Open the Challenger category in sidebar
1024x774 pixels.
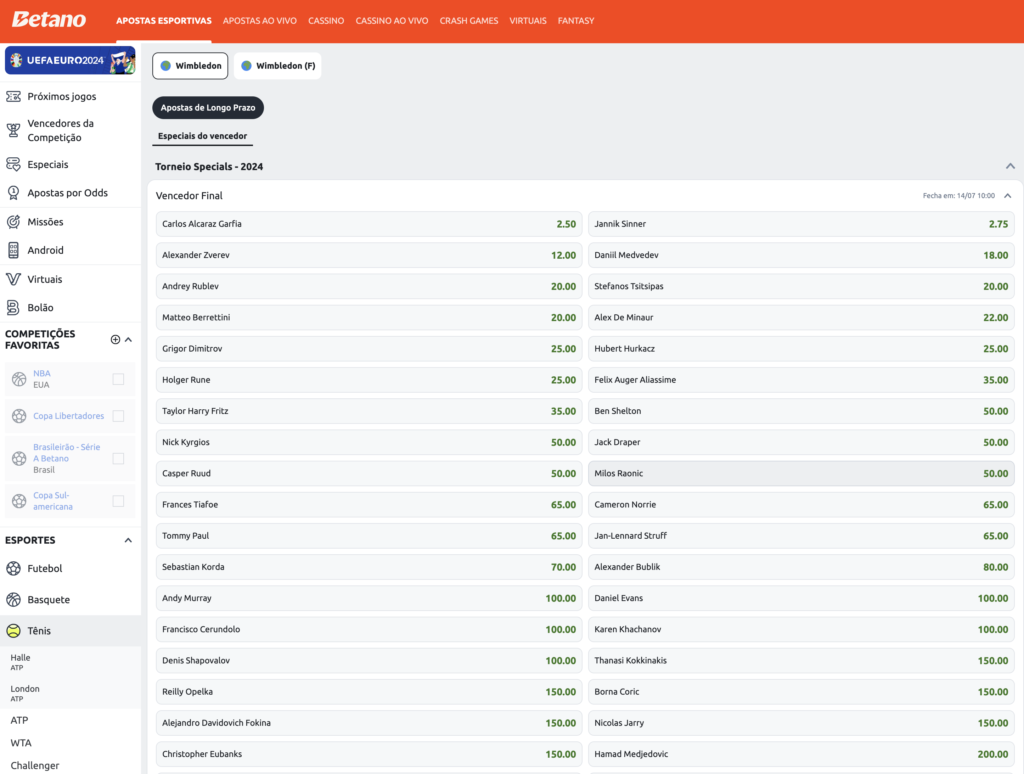click(35, 766)
